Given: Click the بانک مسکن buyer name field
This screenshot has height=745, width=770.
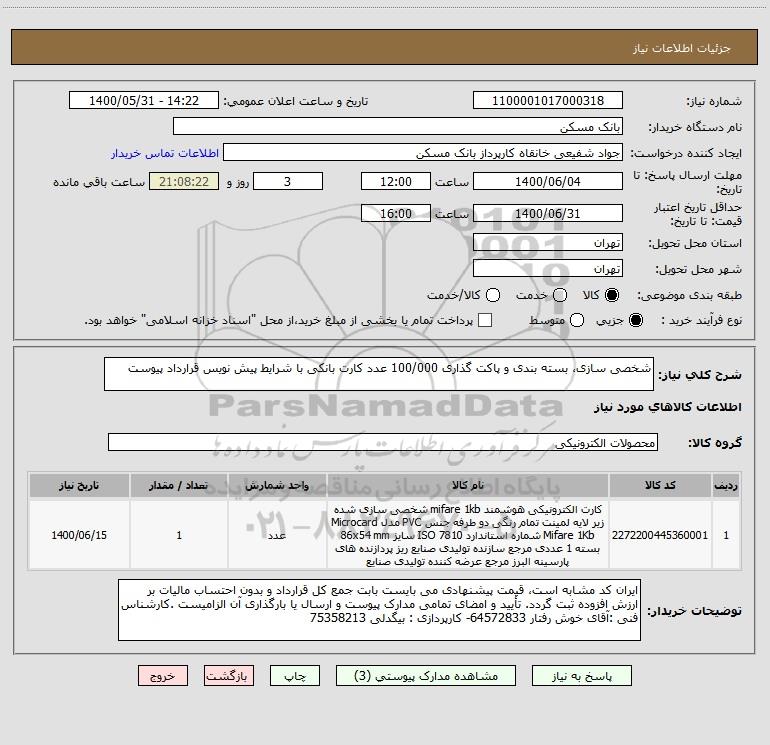Looking at the screenshot, I should 398,127.
